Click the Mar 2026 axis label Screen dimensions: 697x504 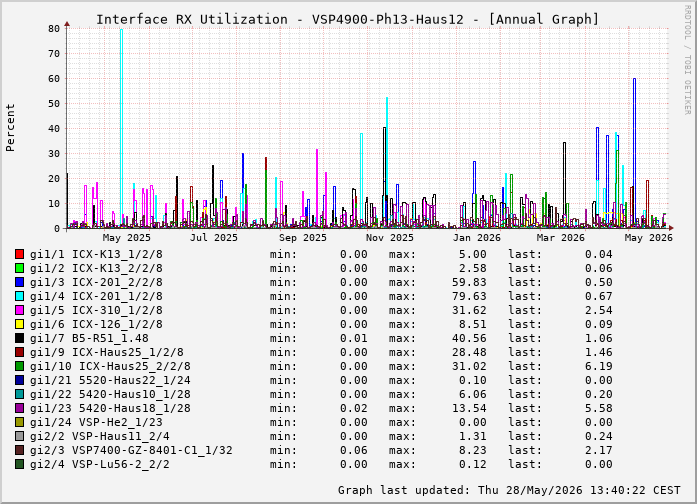tap(561, 238)
